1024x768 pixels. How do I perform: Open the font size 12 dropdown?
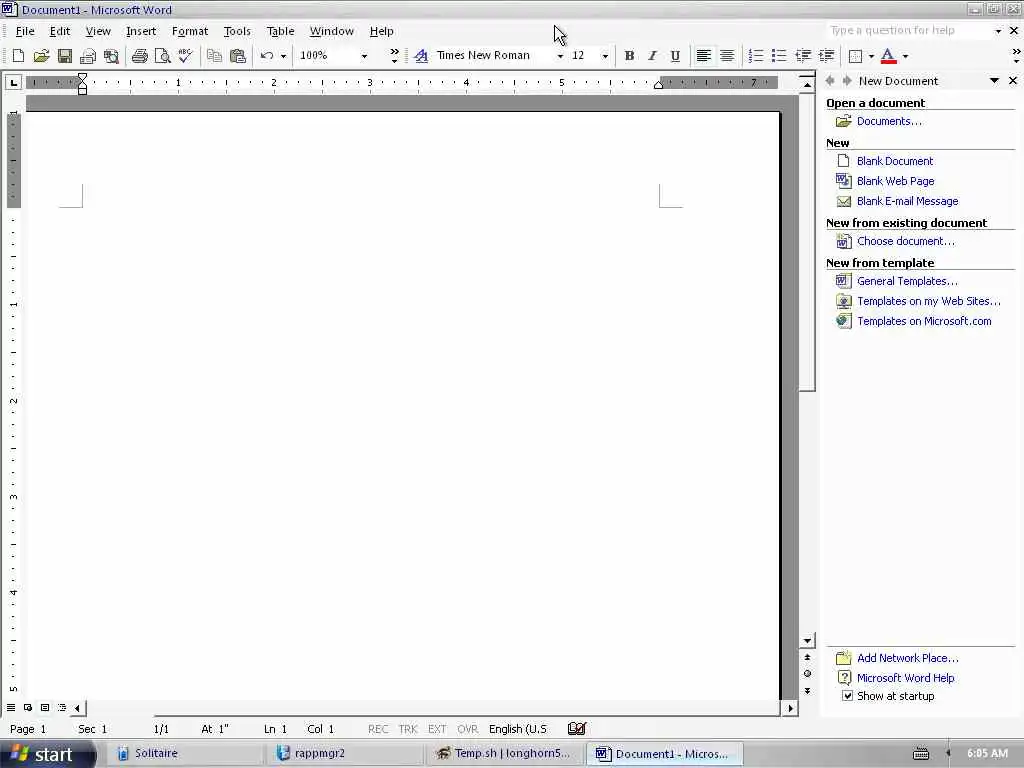(605, 56)
